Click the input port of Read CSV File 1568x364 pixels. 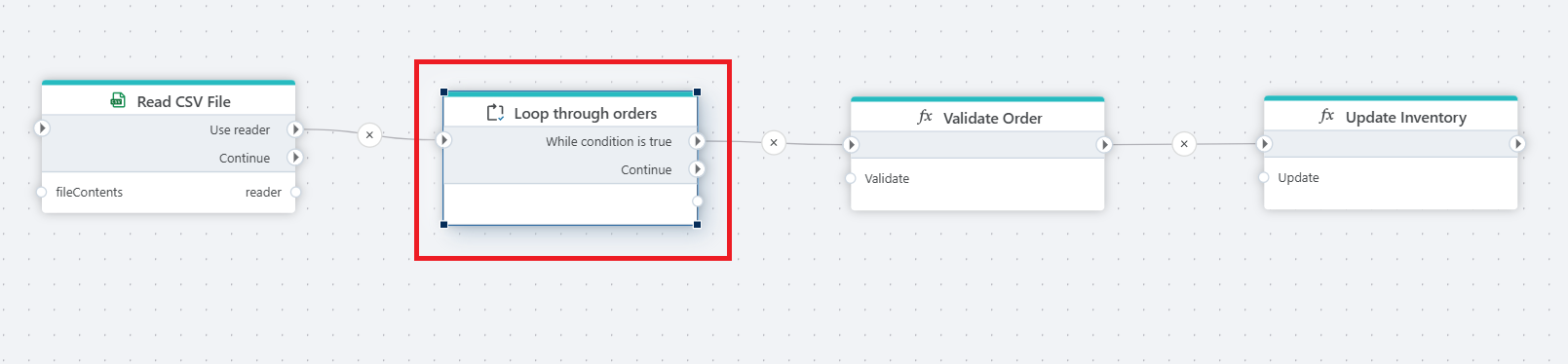pyautogui.click(x=42, y=128)
